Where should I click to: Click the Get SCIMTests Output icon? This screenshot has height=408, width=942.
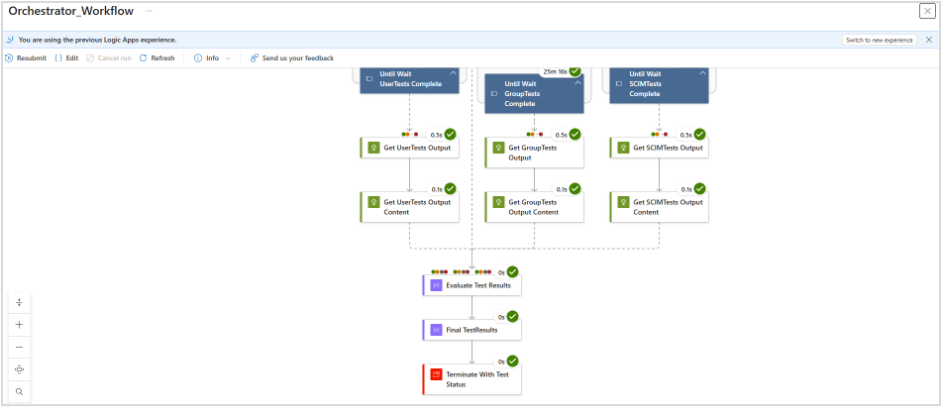coord(623,148)
